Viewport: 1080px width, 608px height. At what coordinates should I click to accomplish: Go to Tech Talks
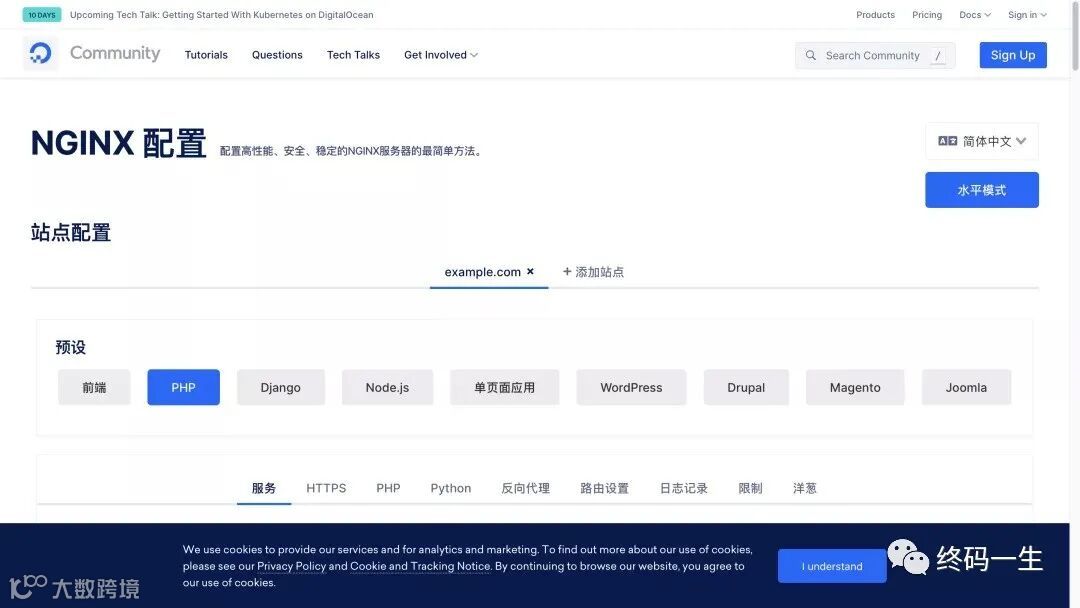(353, 54)
